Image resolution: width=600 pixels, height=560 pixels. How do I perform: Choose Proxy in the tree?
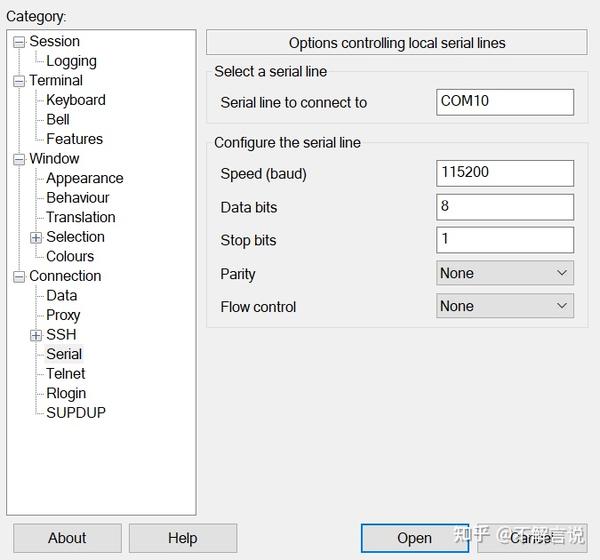coord(63,315)
